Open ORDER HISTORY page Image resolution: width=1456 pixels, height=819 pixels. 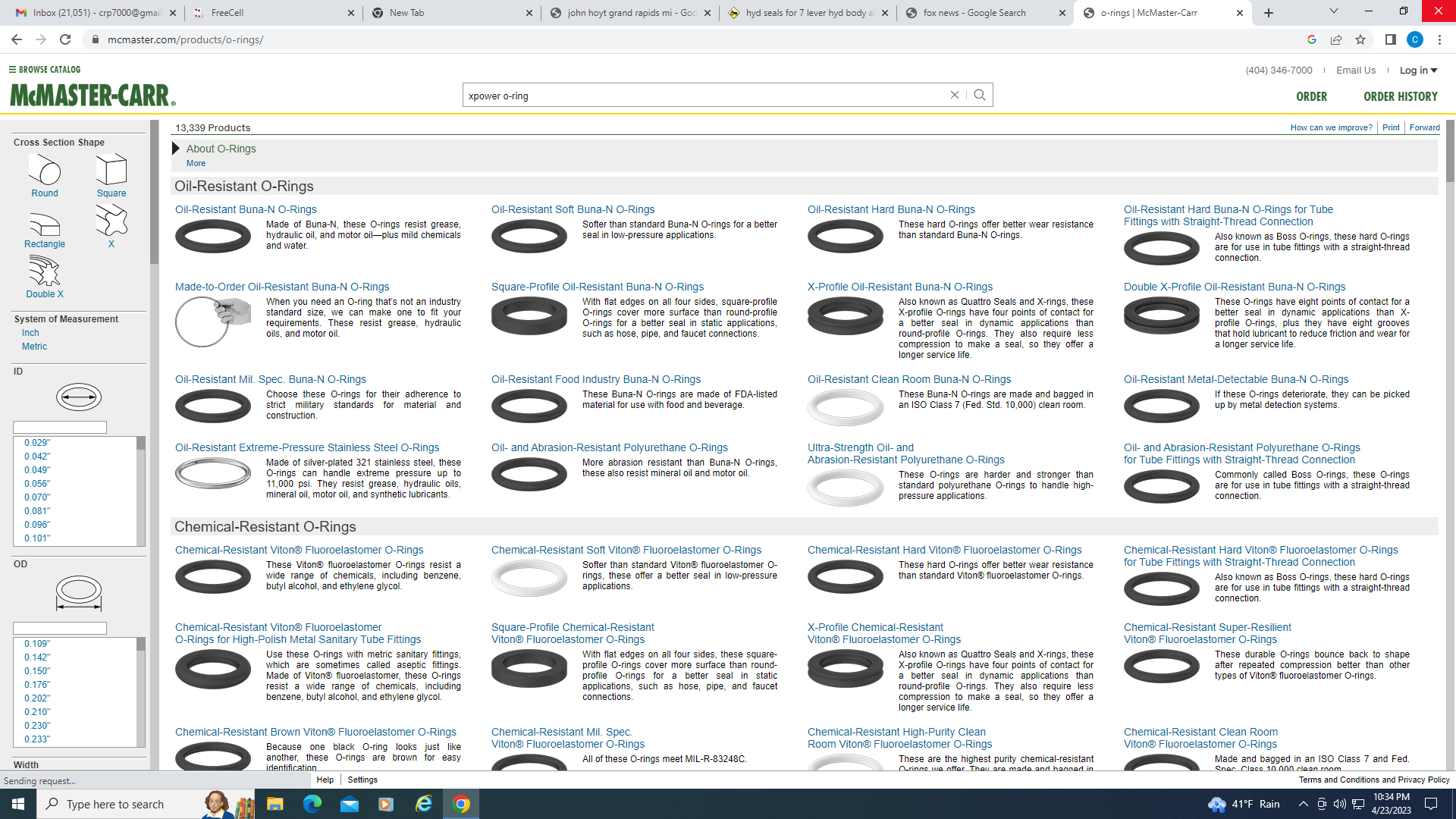pyautogui.click(x=1400, y=96)
